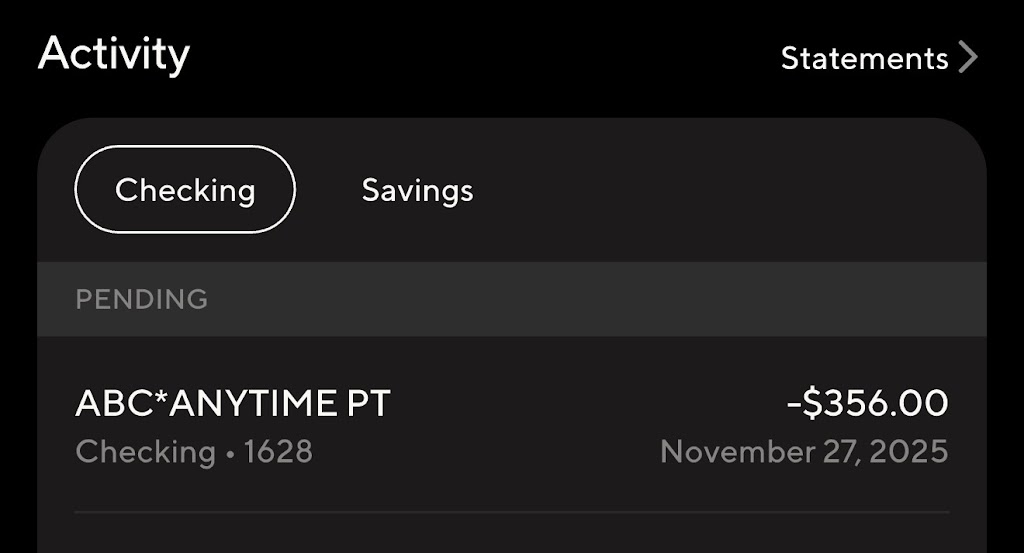Click the November 27, 2025 date

click(803, 452)
